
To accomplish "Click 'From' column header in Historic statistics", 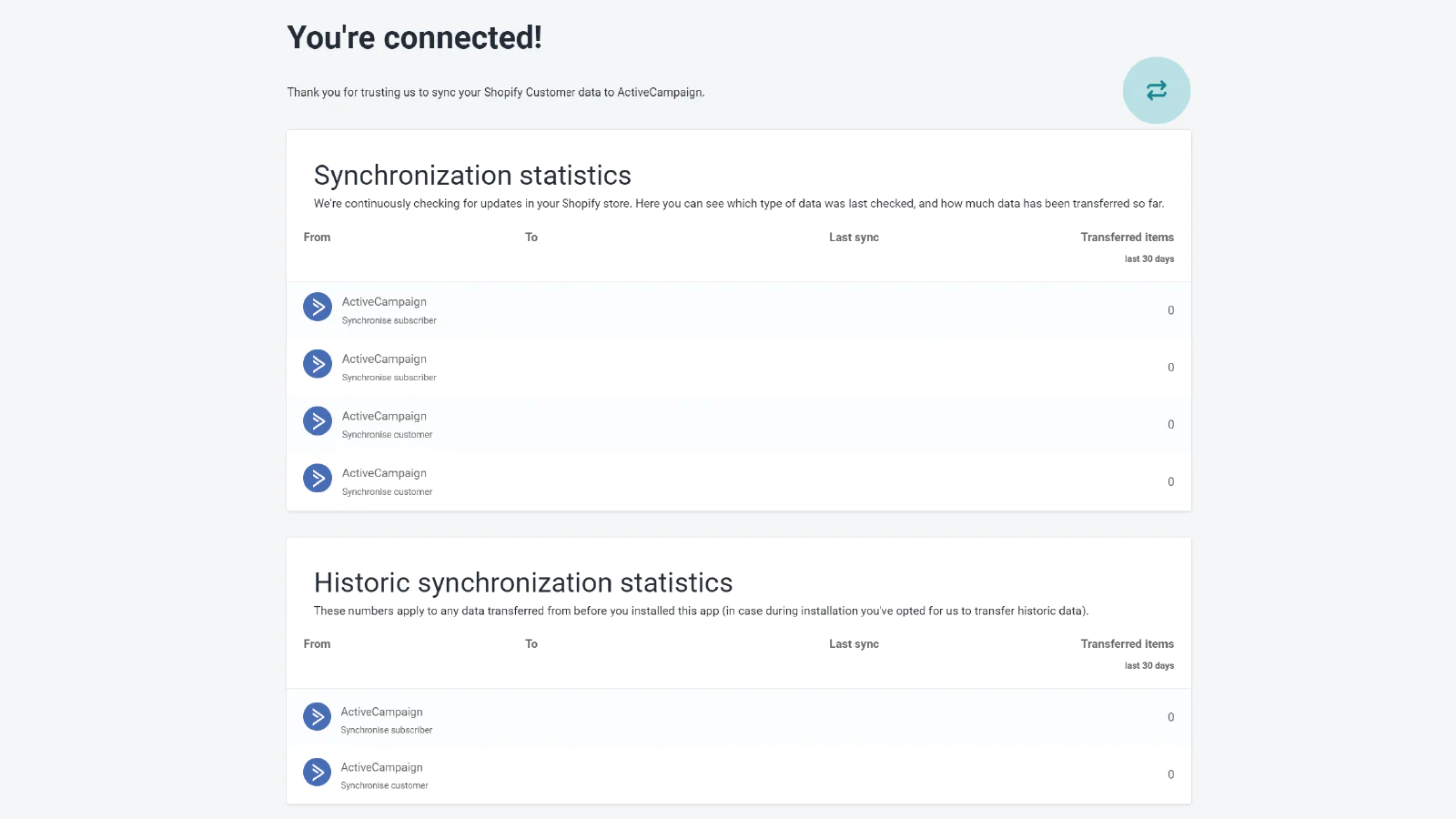I will pos(317,644).
